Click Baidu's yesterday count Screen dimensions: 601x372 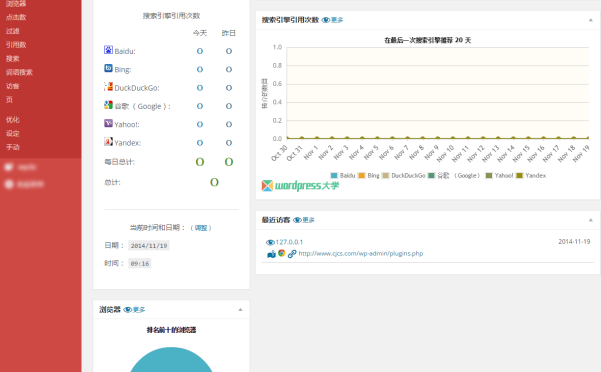pos(229,51)
